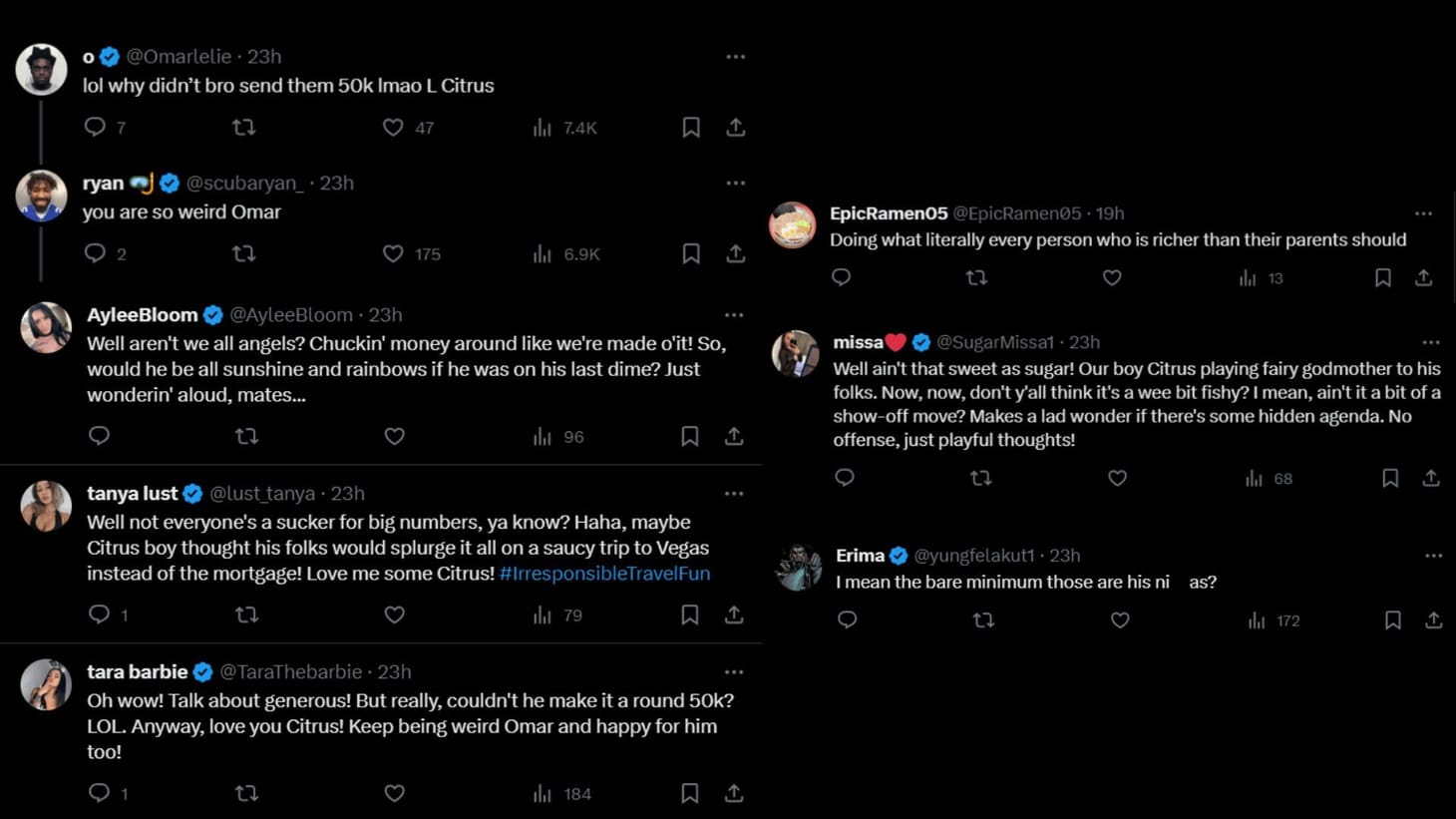This screenshot has height=819, width=1456.
Task: Reply to Omarlelie's tweet
Action: click(96, 127)
